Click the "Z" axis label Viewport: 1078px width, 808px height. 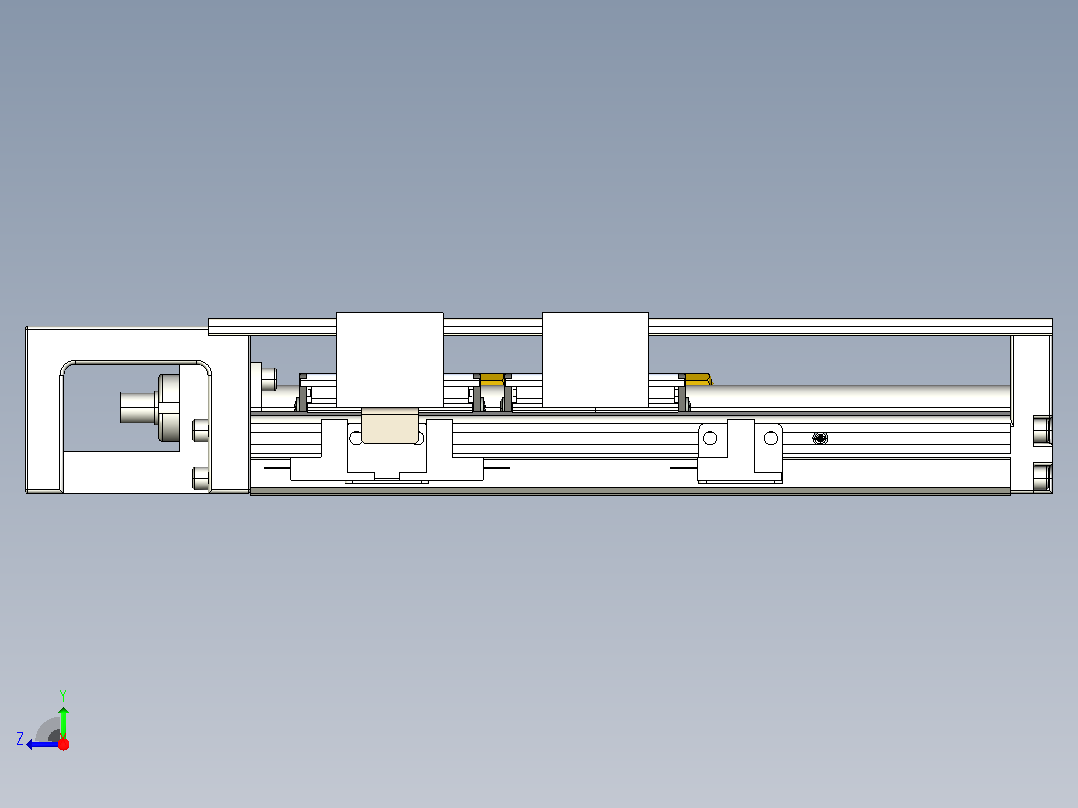pyautogui.click(x=20, y=739)
